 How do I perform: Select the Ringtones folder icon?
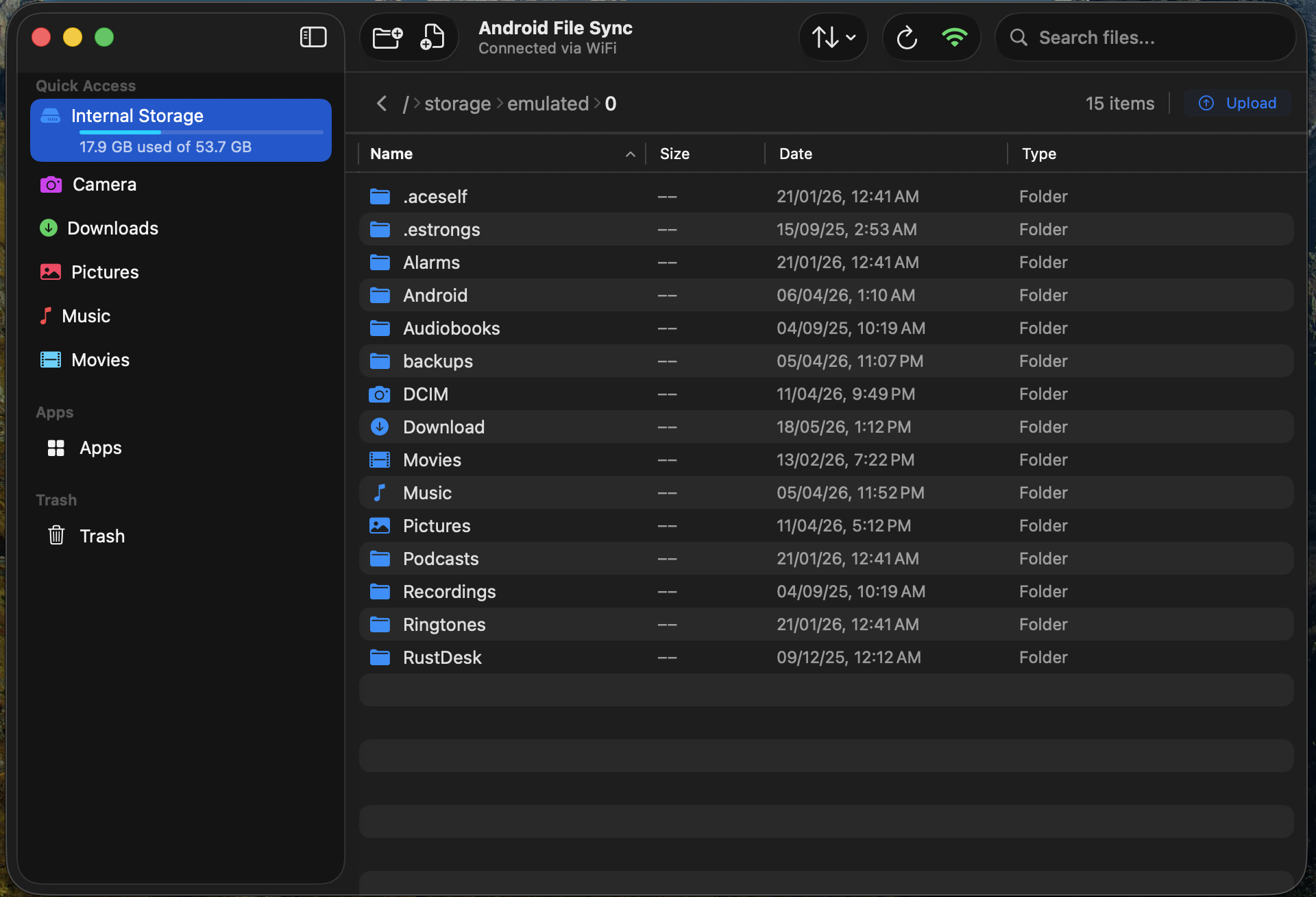[380, 625]
